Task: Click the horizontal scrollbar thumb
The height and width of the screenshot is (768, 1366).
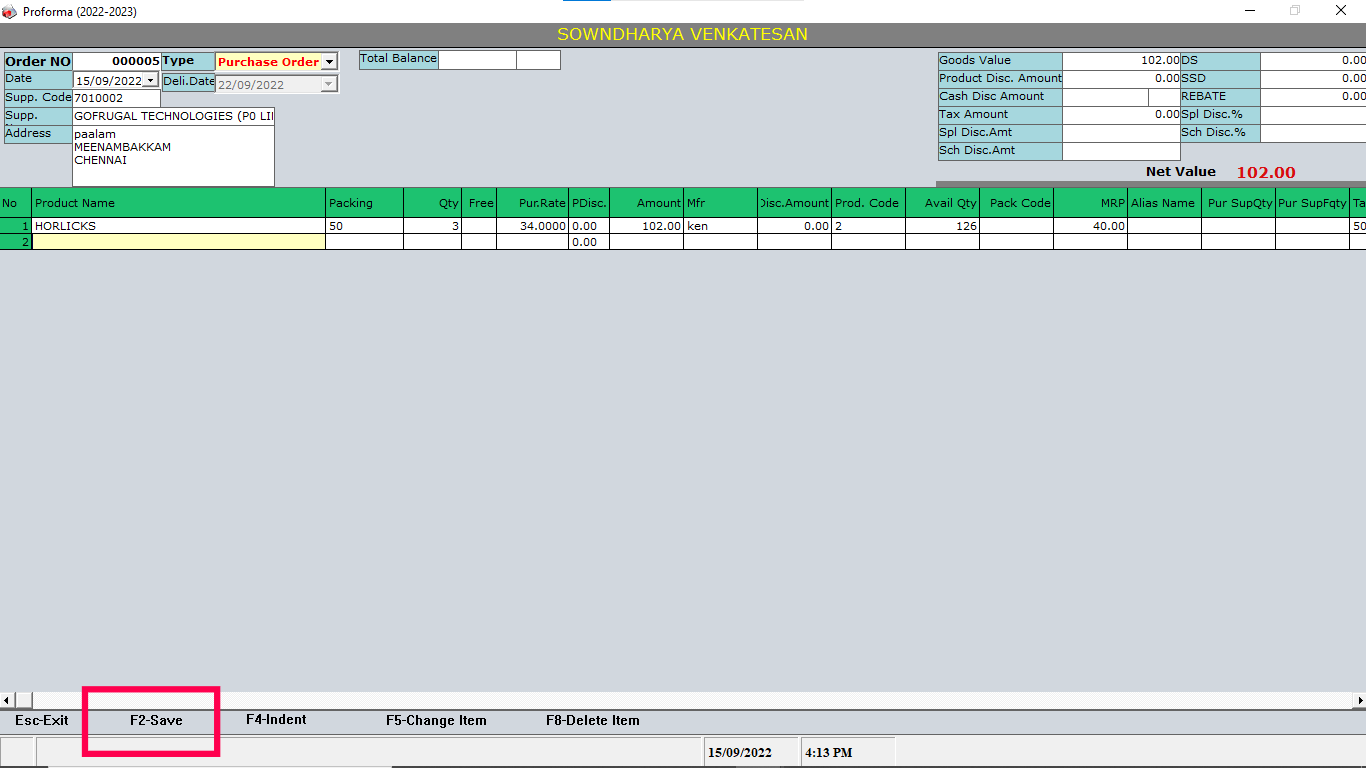Action: tap(24, 700)
